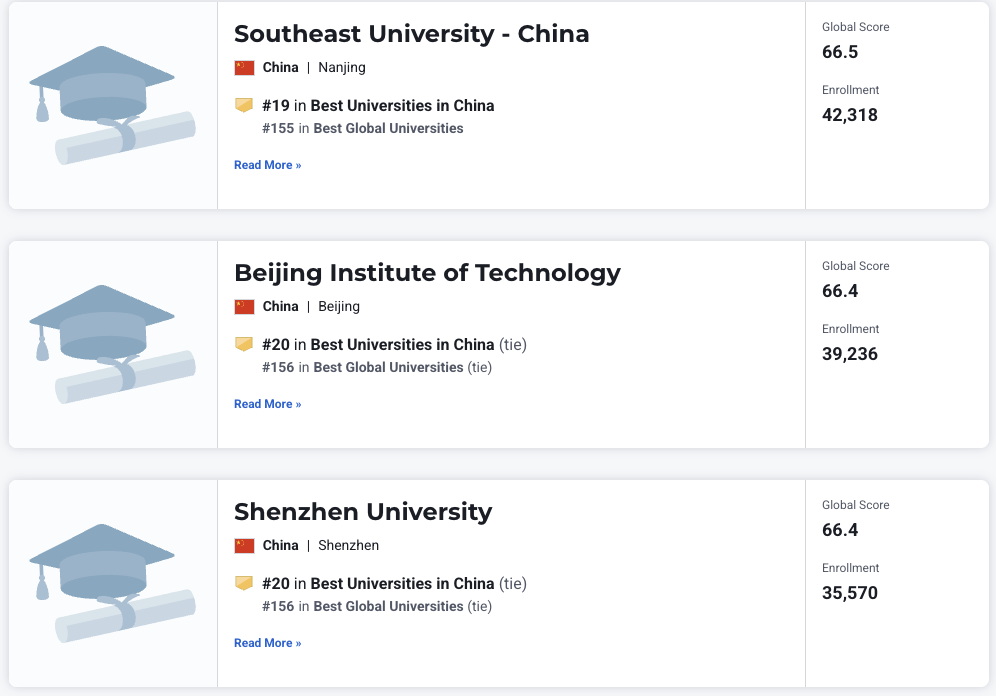Viewport: 996px width, 696px height.
Task: Click ranking badge icon in Shenzhen University card
Action: [x=244, y=583]
